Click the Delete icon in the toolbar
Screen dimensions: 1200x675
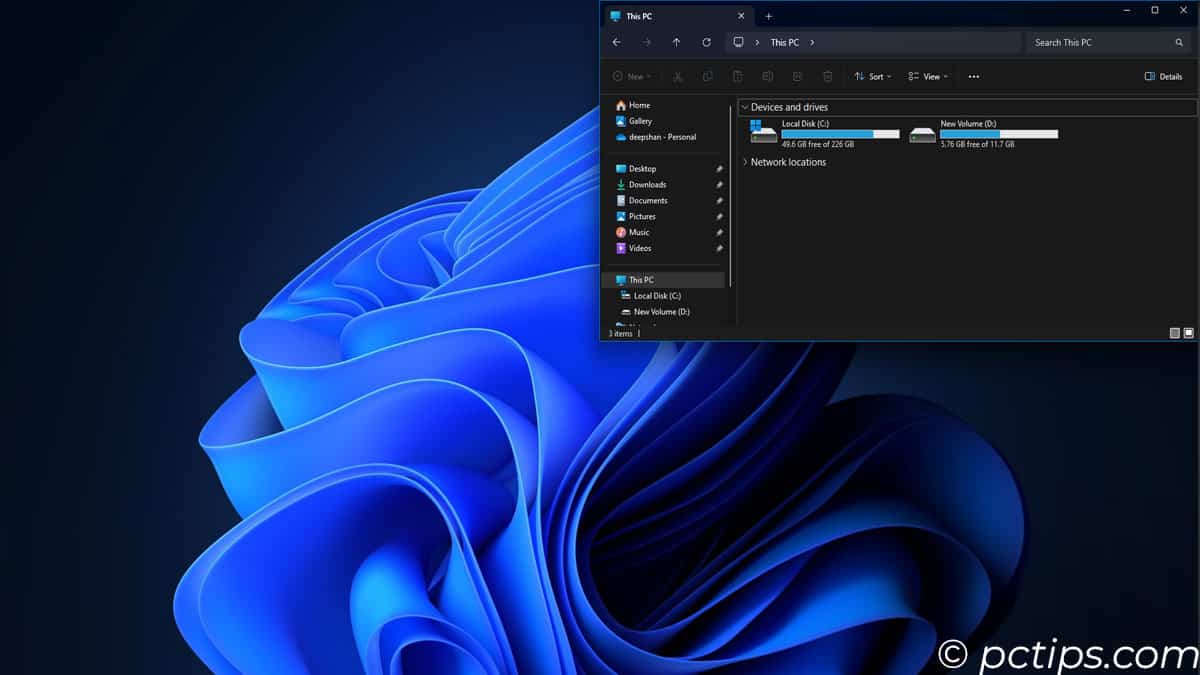(827, 76)
